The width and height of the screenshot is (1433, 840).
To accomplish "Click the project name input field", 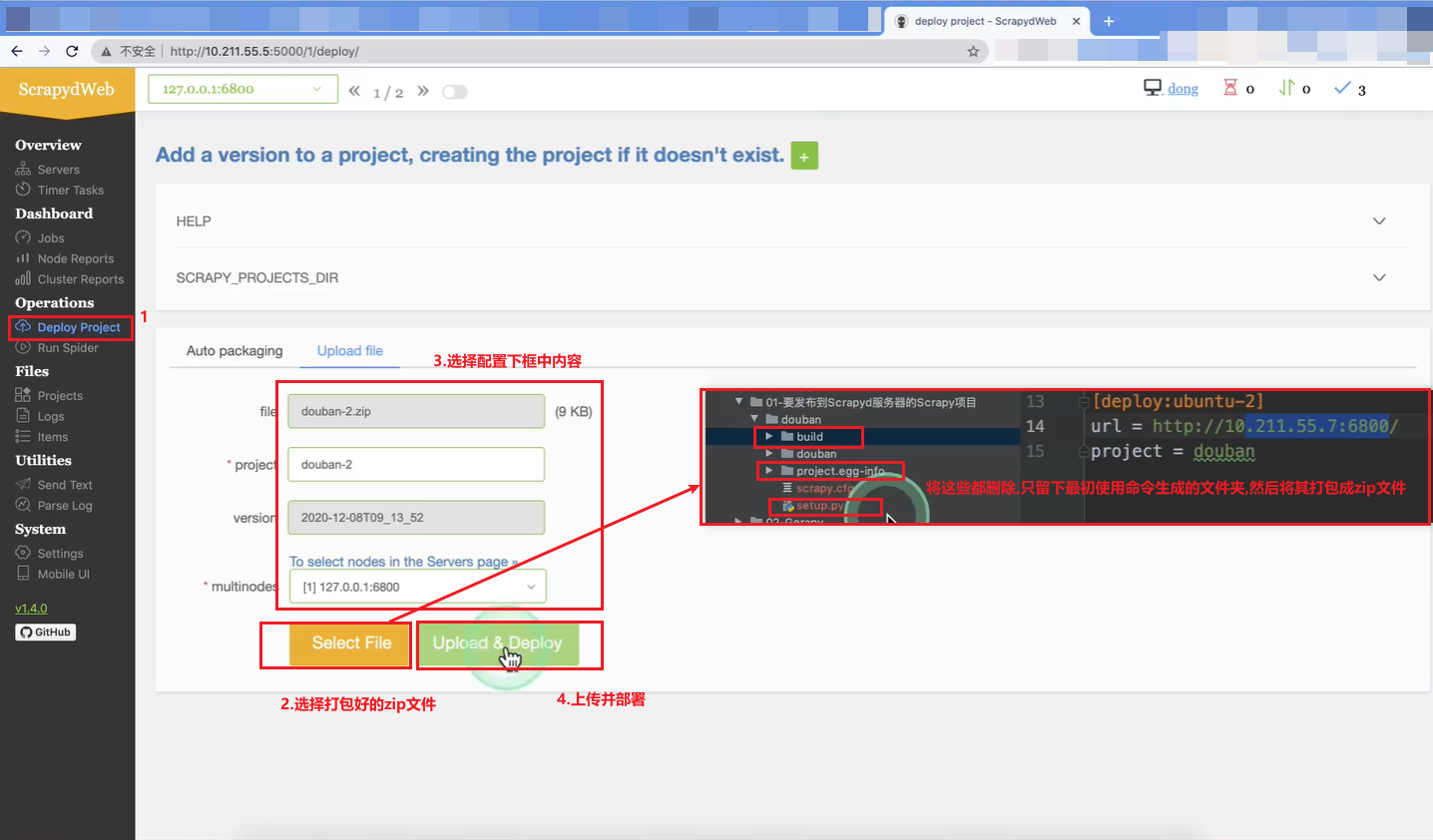I will 416,465.
